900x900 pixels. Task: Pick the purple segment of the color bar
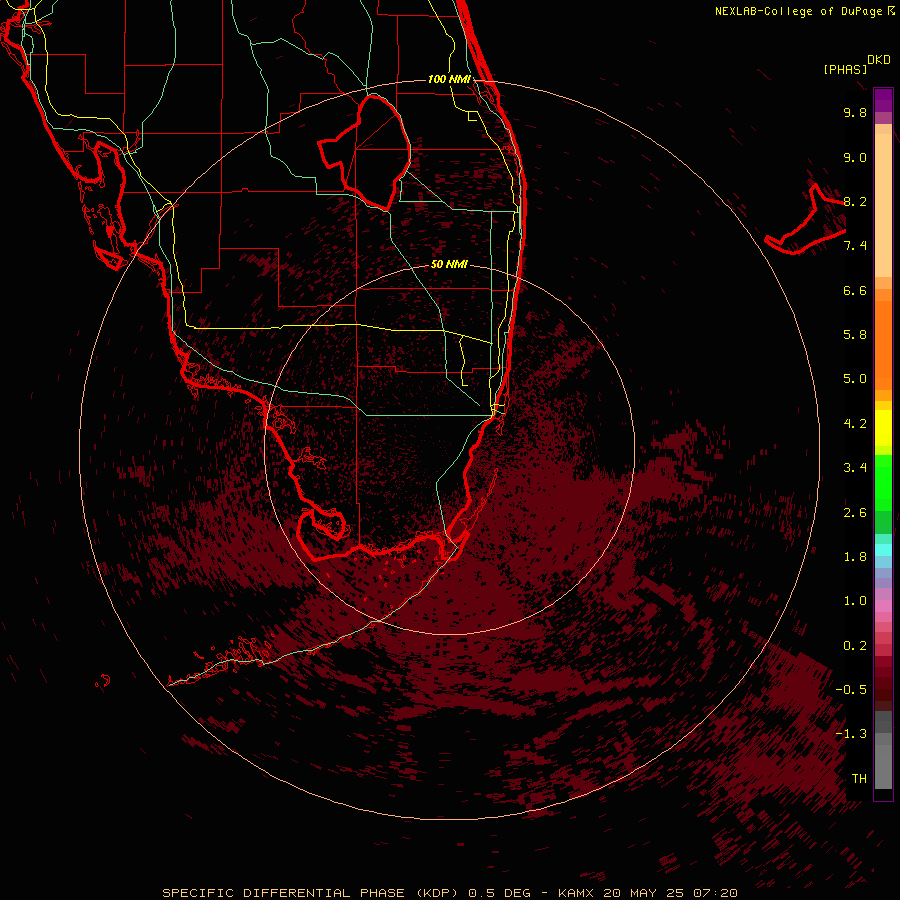(883, 100)
